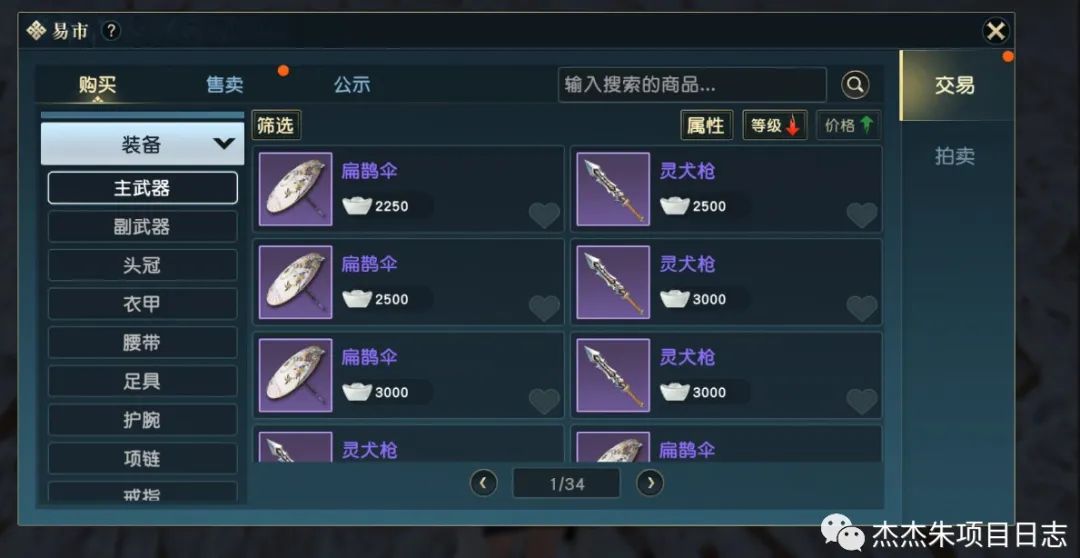Favorite the 扁鹊伞 priced 2250 with heart

tap(544, 215)
